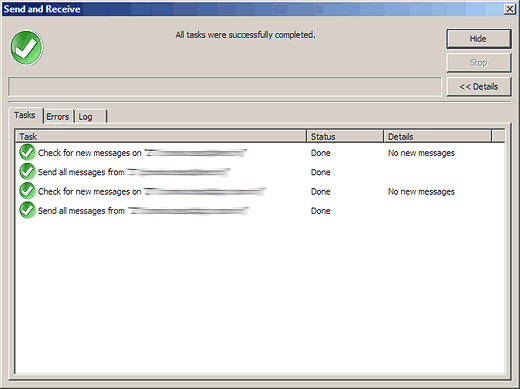Select the Tasks tab
The image size is (520, 389).
(x=25, y=115)
